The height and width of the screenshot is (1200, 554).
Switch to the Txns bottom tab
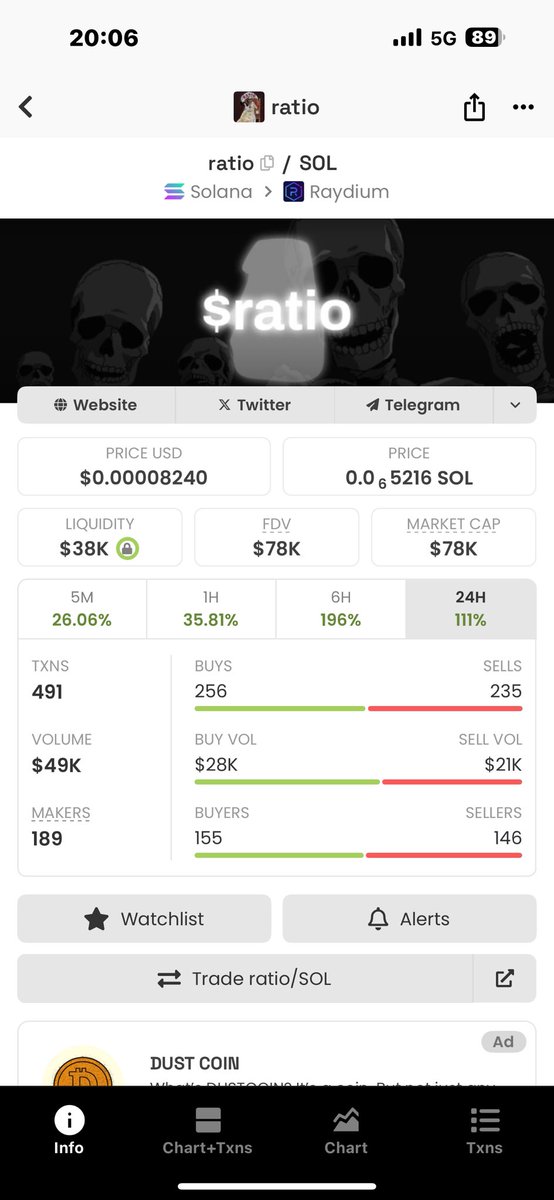pos(484,1131)
